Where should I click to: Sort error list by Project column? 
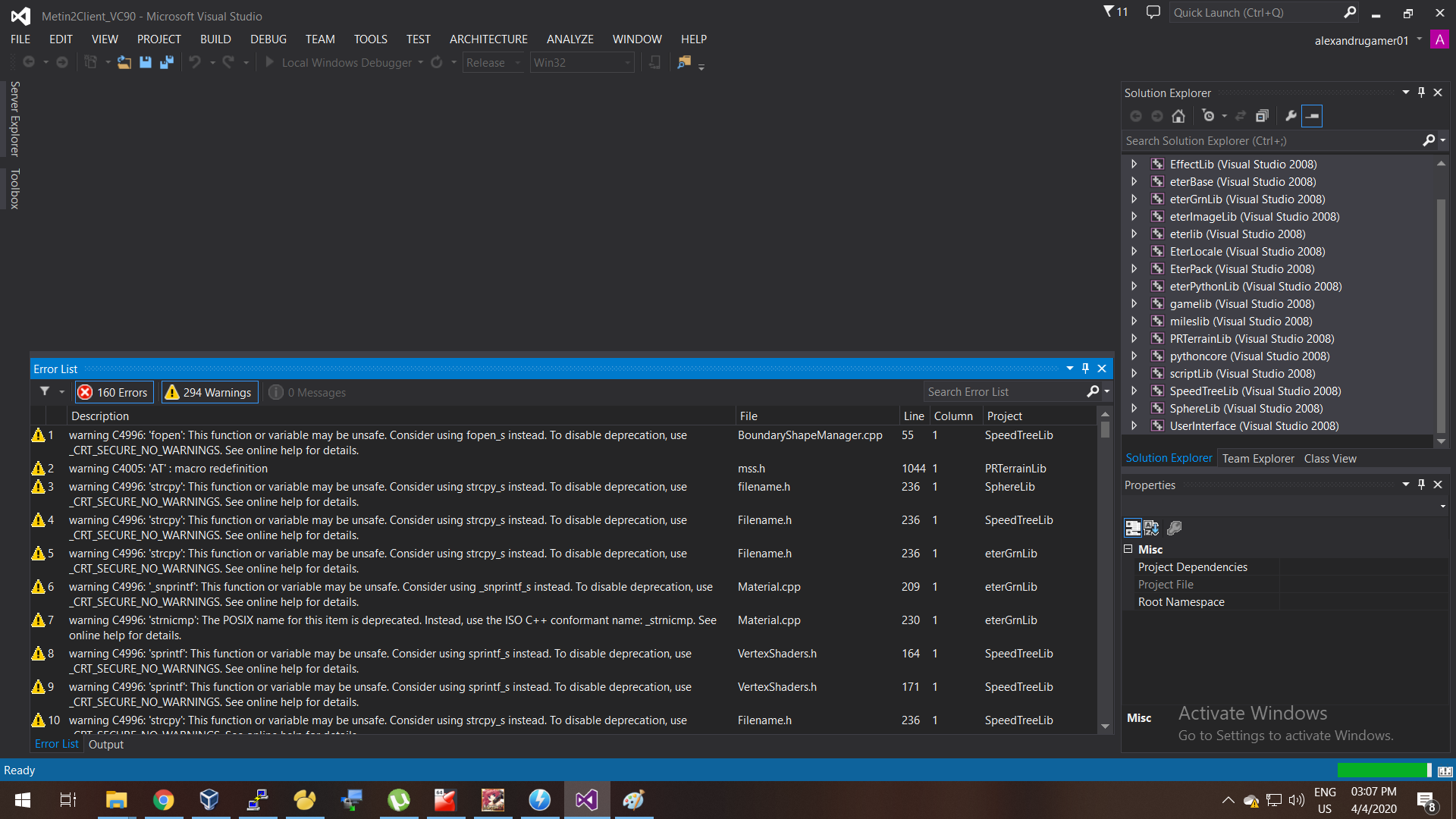1039,416
